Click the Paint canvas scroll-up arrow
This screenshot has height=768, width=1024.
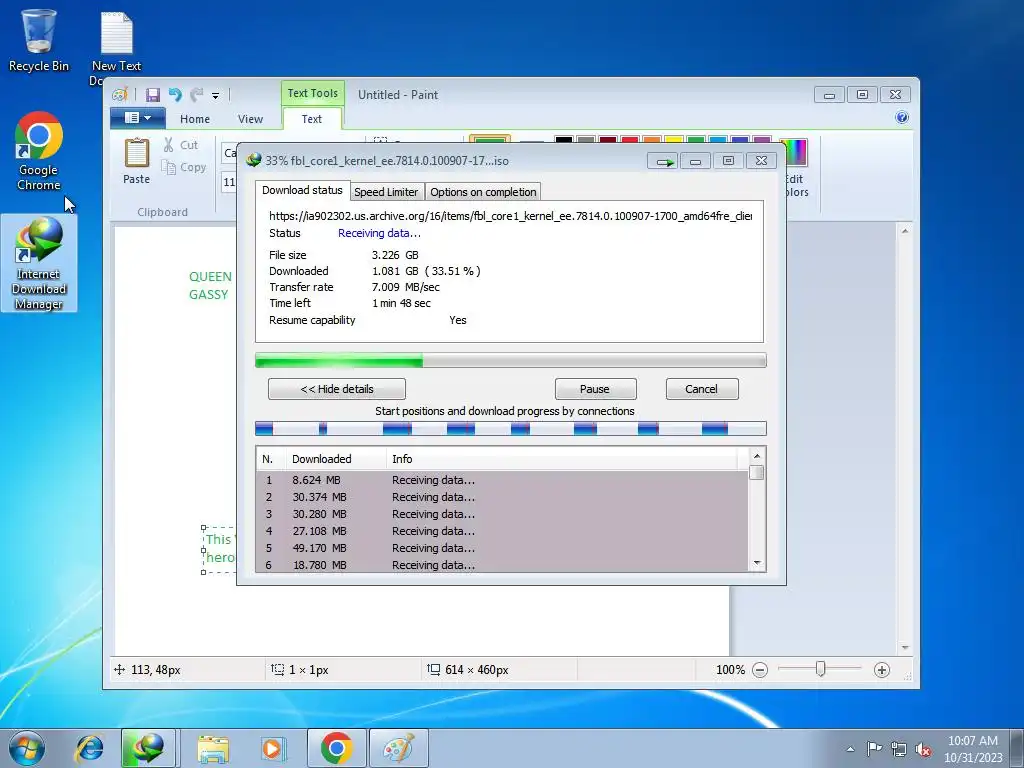(905, 231)
